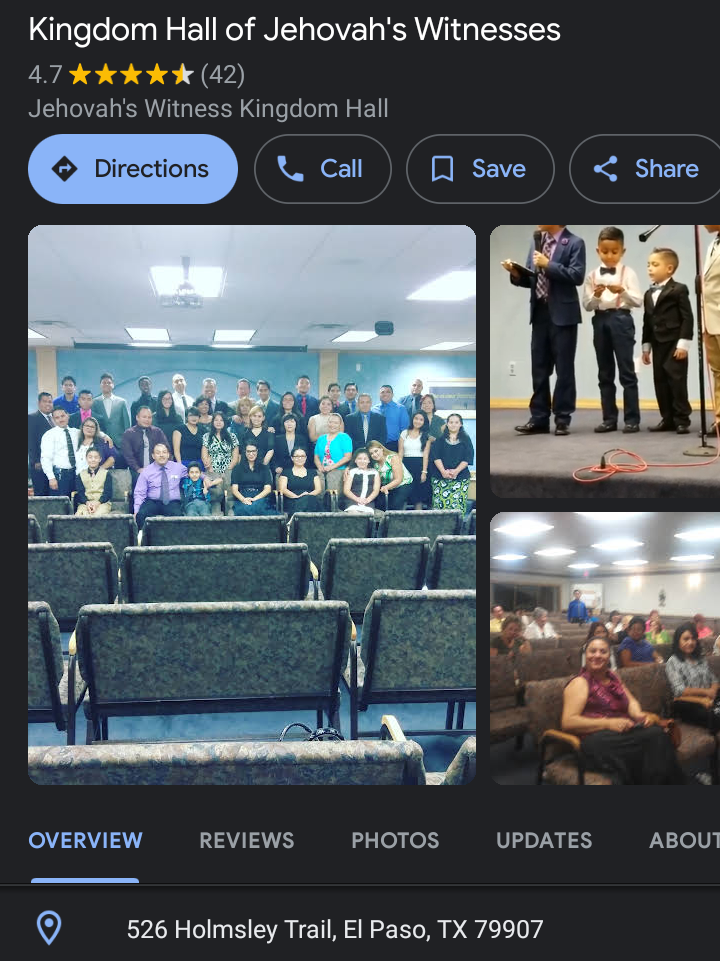Screen dimensions: 720x961
Task: Tap the bookmark icon on Save
Action: coord(442,169)
